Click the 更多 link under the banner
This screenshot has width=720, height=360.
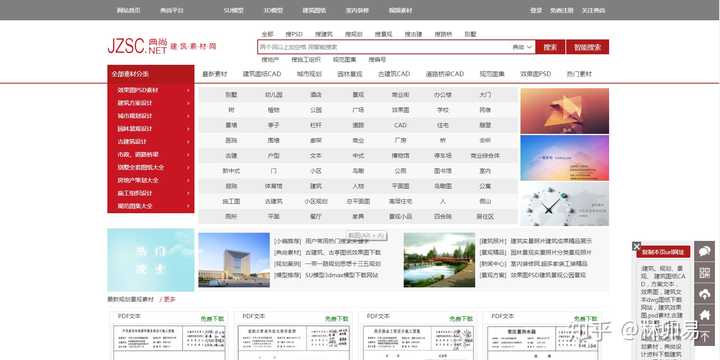click(x=169, y=299)
